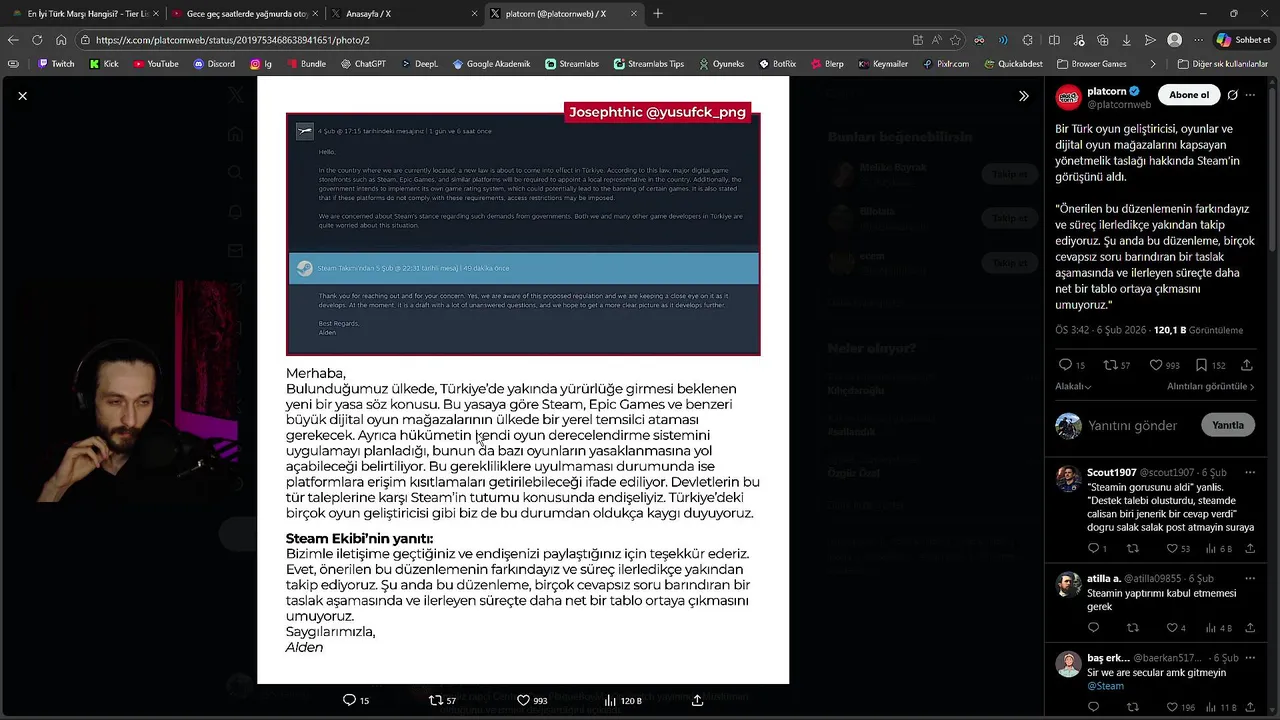Open Streamlabs Tips bookmark

point(648,64)
